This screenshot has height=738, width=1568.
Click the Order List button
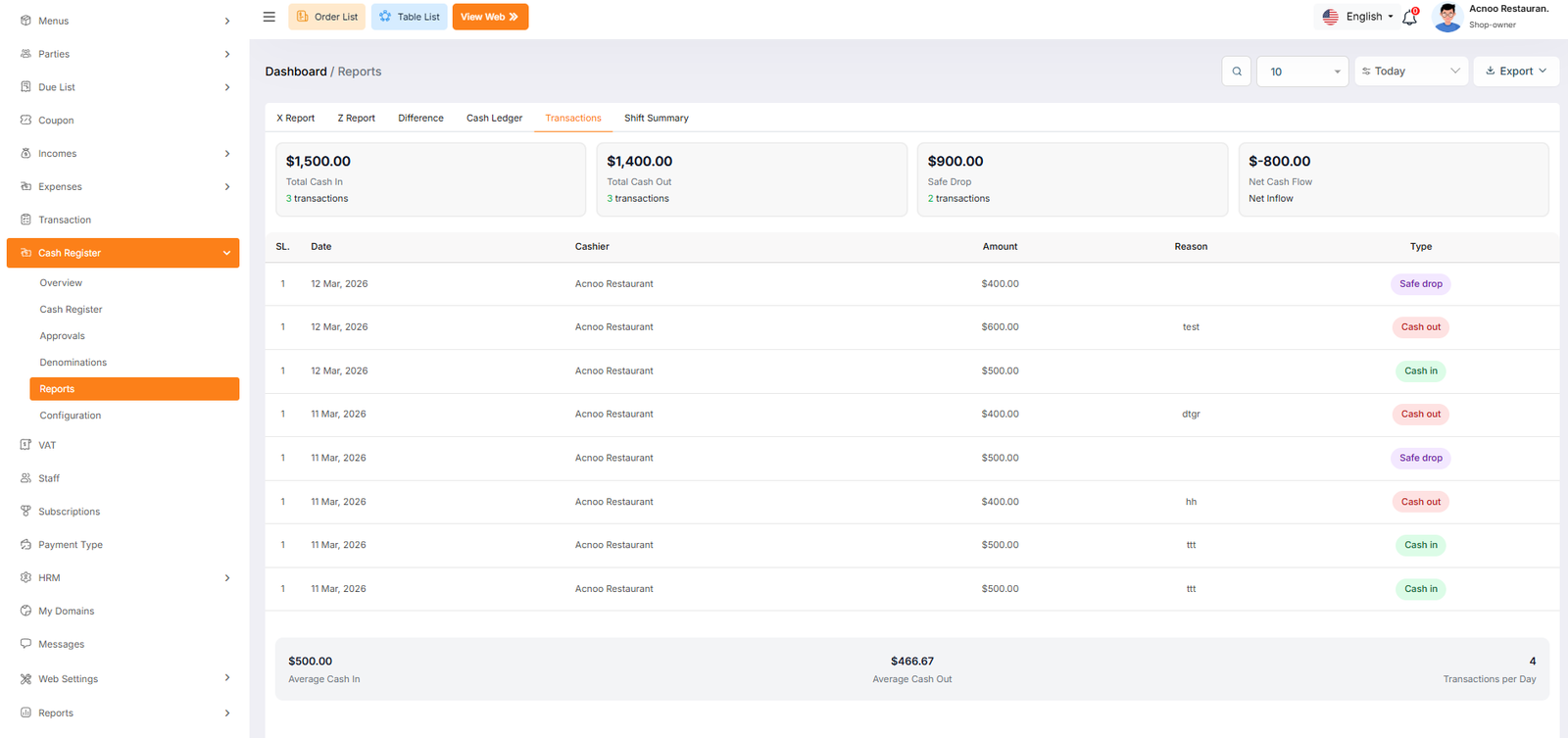326,17
